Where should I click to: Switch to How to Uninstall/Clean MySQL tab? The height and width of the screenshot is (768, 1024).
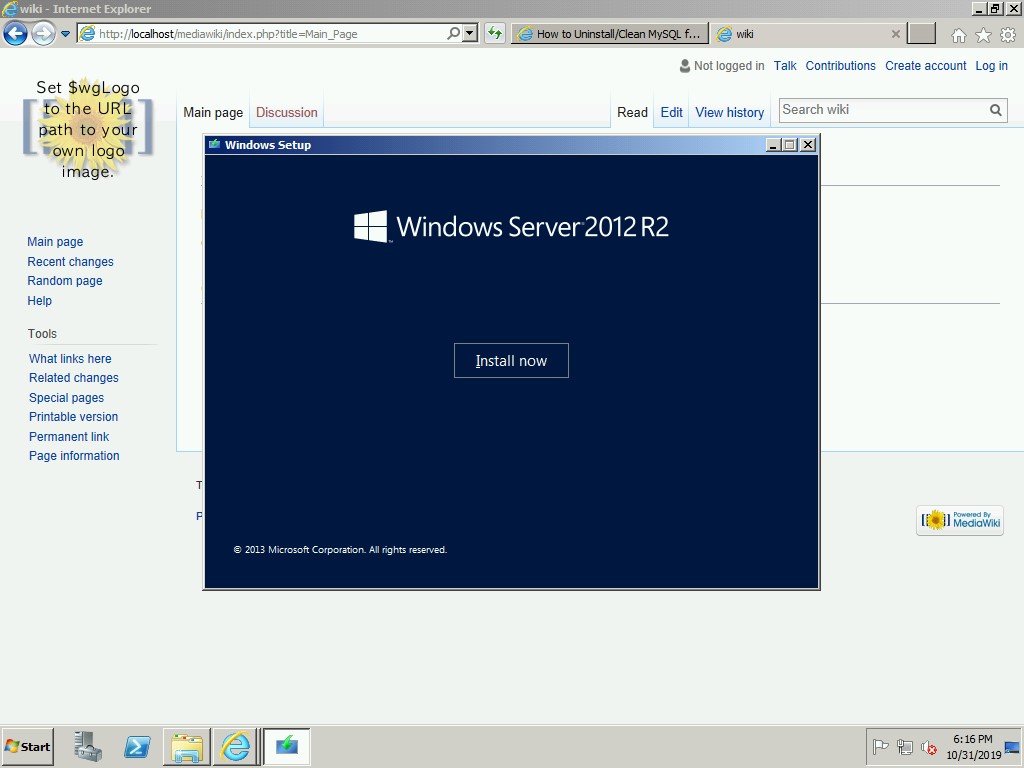pyautogui.click(x=610, y=34)
